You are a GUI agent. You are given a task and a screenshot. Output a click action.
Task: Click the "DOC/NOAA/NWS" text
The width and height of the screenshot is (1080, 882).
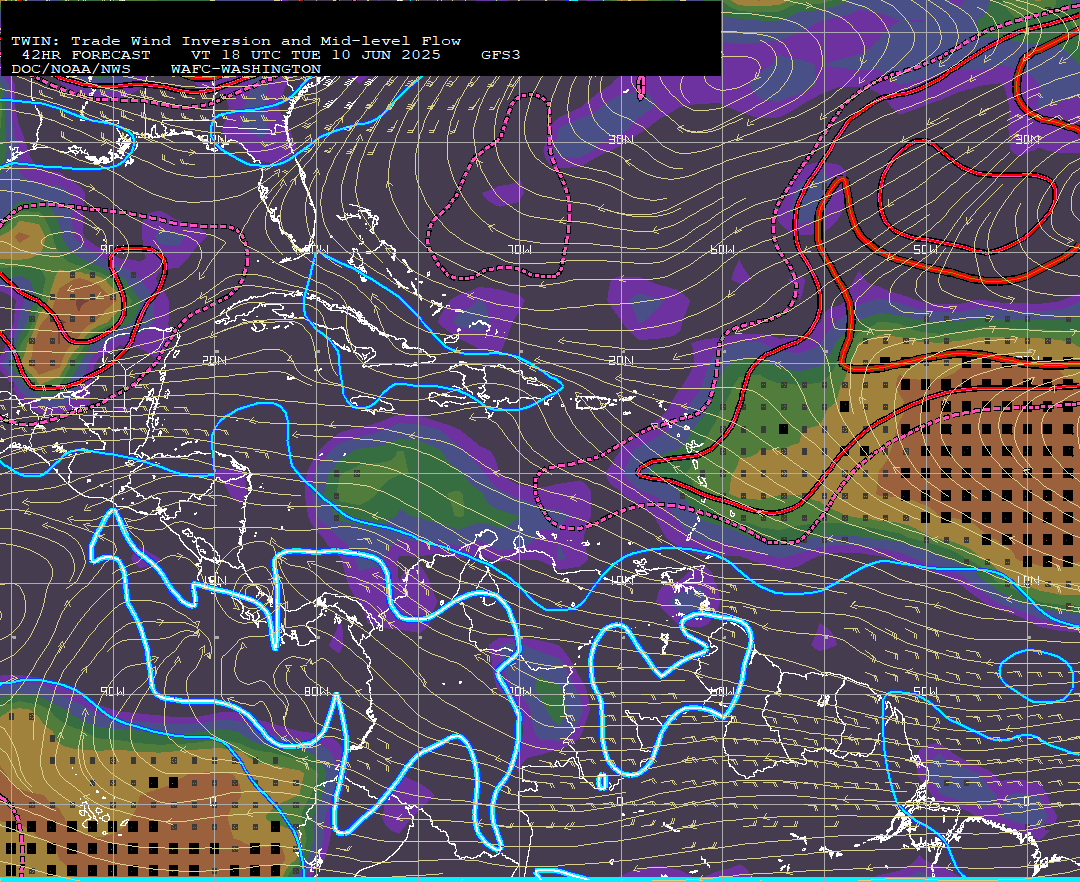pos(71,70)
